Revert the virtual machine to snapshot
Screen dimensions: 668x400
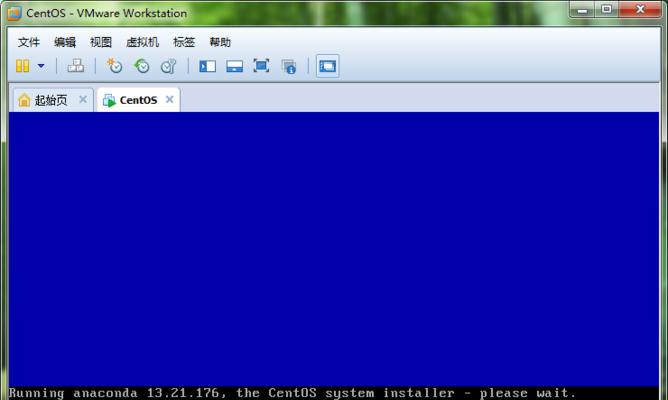141,66
